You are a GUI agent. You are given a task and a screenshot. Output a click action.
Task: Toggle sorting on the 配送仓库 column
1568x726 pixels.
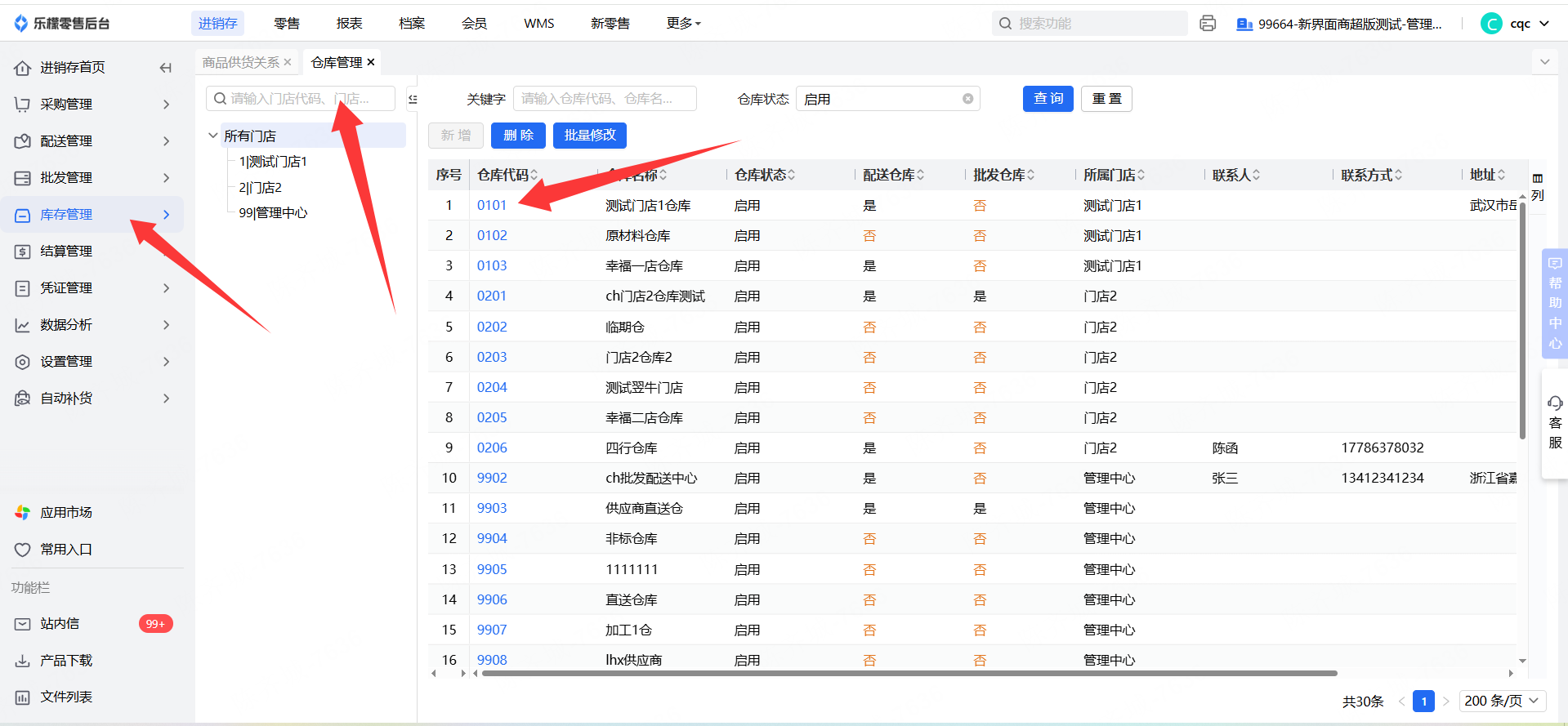point(920,175)
